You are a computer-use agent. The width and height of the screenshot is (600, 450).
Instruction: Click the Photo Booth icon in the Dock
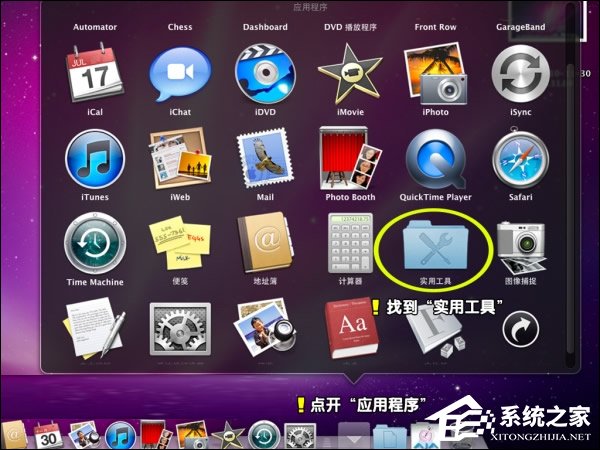point(156,435)
